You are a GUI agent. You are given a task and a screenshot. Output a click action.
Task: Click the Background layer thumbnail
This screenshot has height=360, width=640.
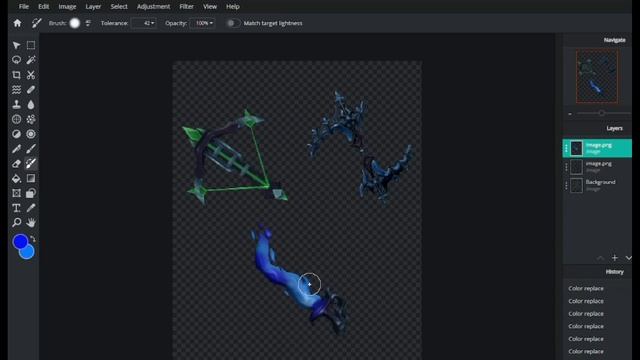[576, 185]
